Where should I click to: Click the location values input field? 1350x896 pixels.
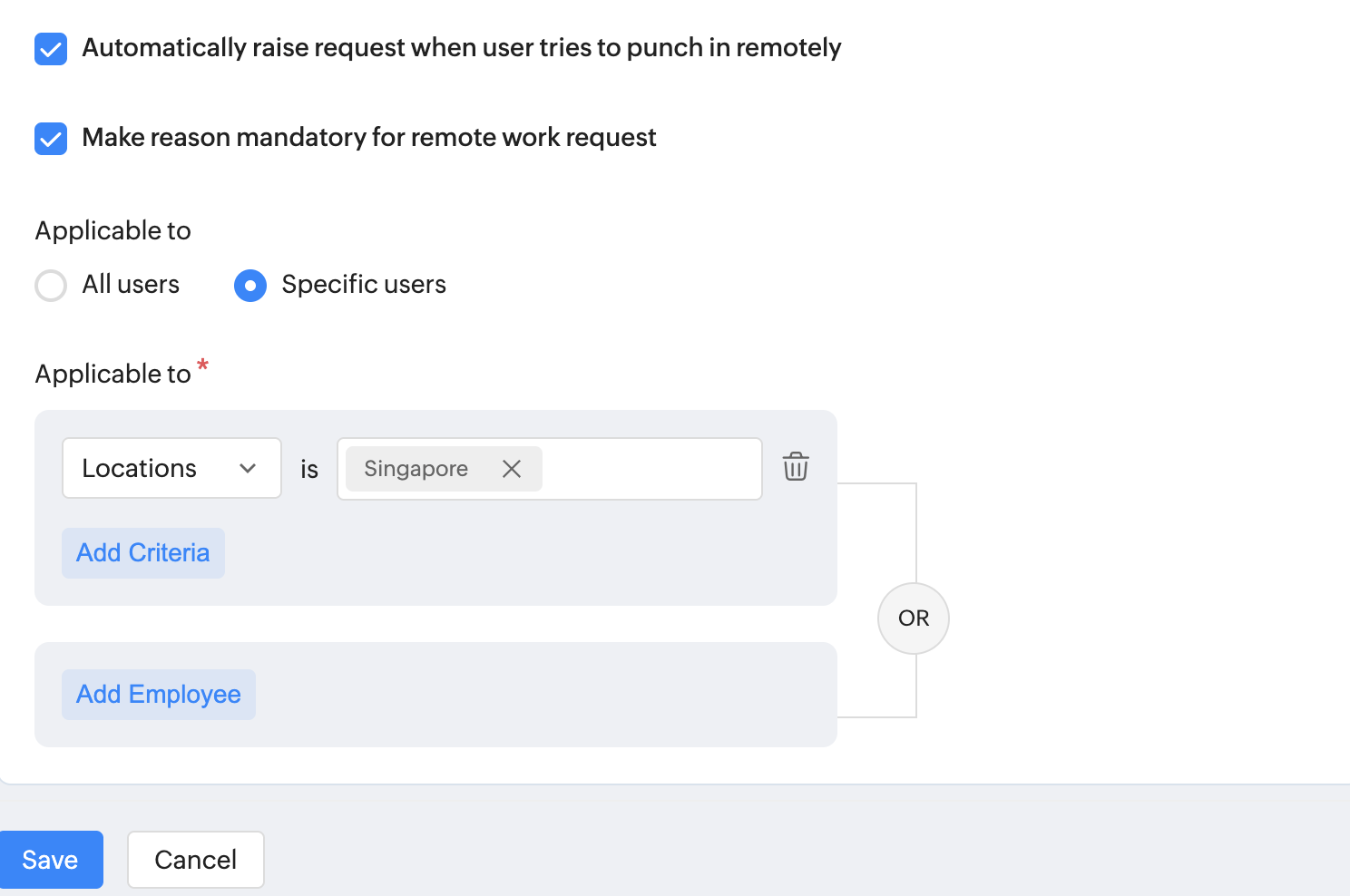point(650,469)
